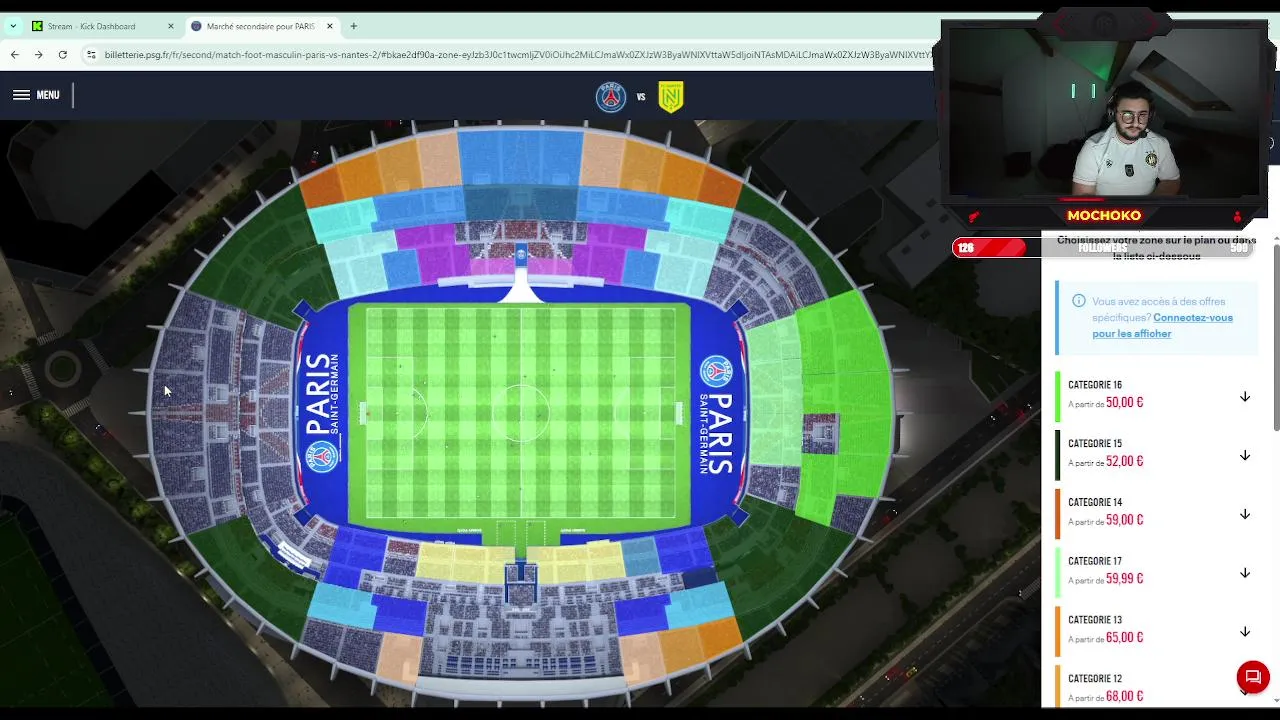Click the 52,00 € price

pyautogui.click(x=1124, y=461)
